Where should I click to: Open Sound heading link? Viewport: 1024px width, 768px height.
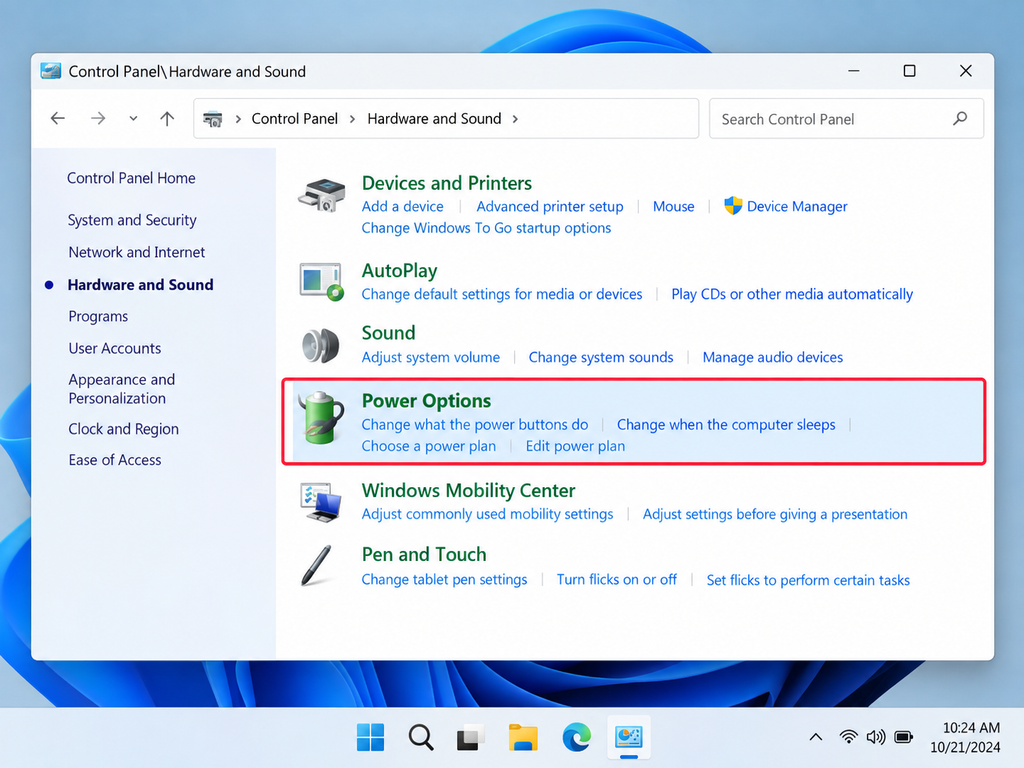point(389,333)
